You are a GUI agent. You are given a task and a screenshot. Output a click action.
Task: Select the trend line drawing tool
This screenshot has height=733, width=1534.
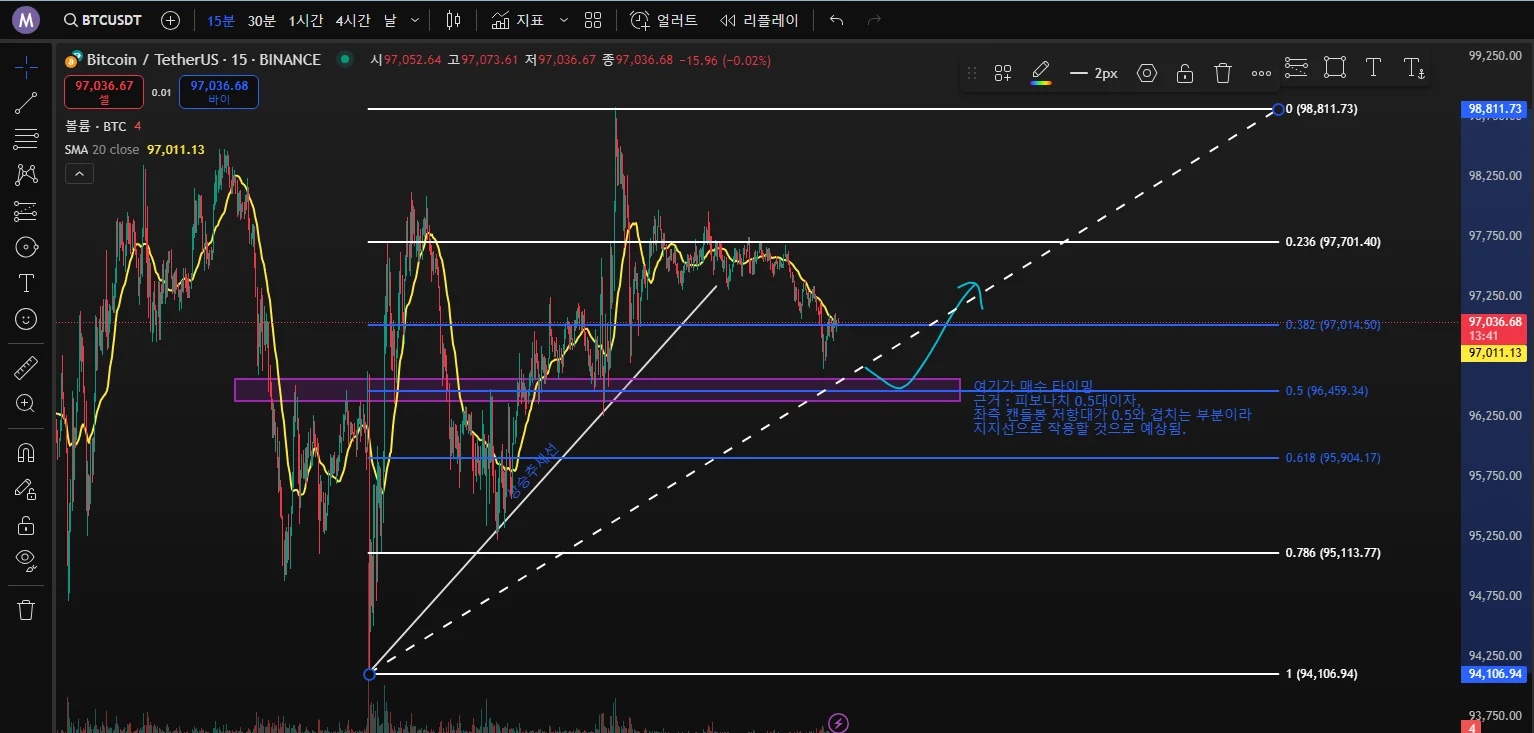(26, 103)
